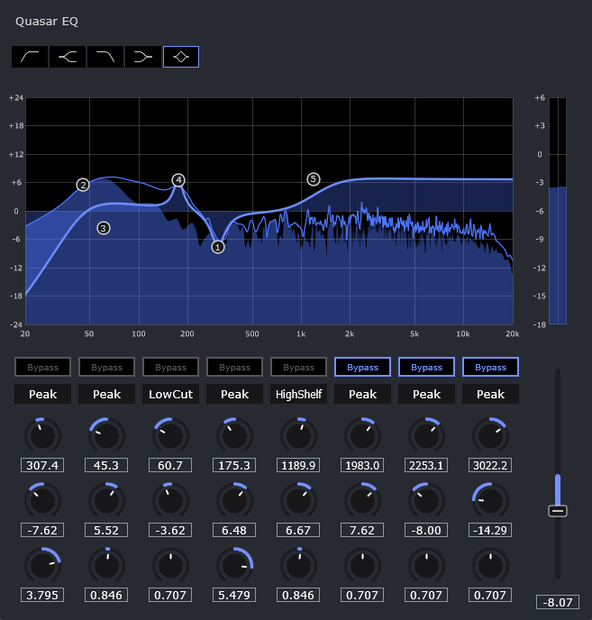Viewport: 592px width, 620px height.
Task: Click the gain knob above -14.29
Action: [490, 501]
